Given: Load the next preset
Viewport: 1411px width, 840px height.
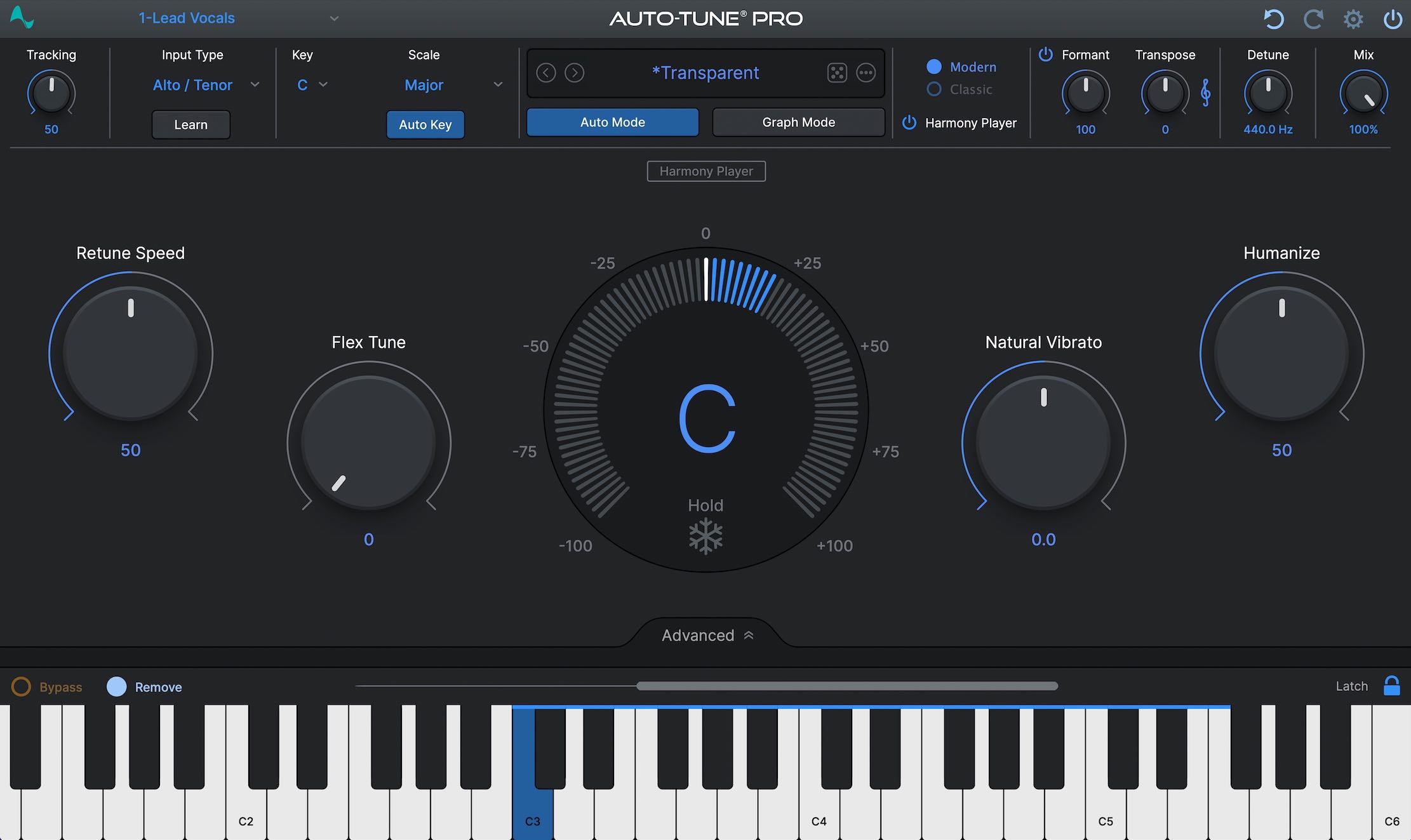Looking at the screenshot, I should click(575, 73).
